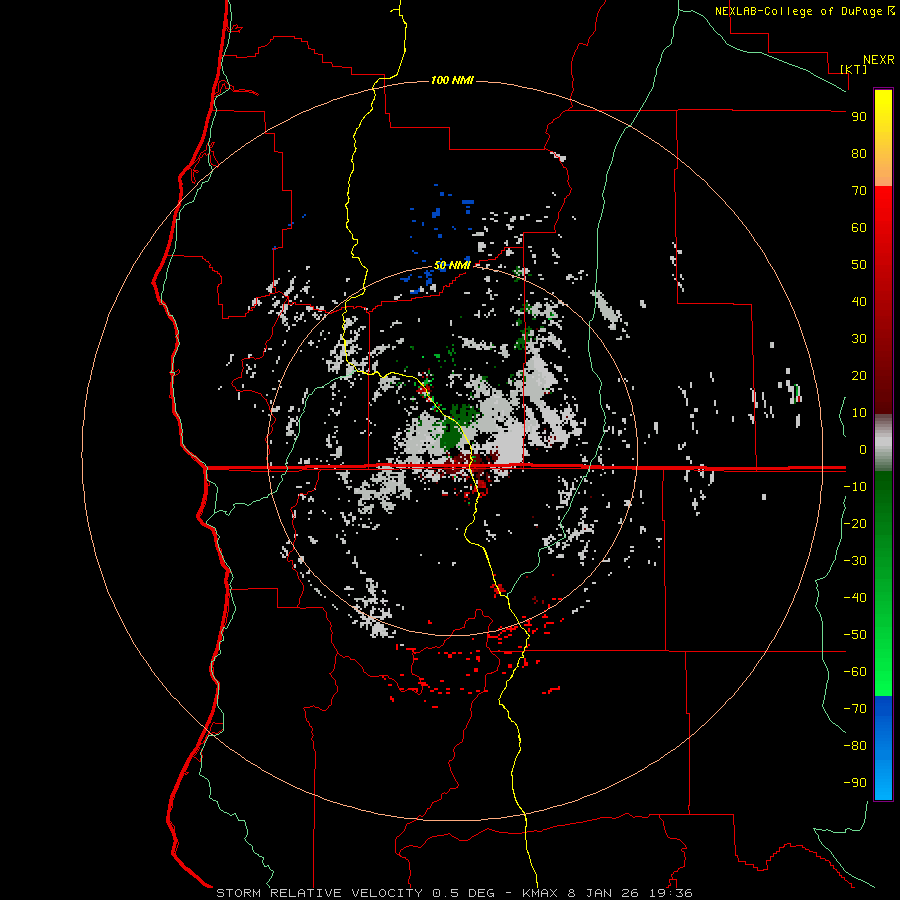Click the Storm Relative Velocity caption text
Screen dimensions: 900x900
pos(454,893)
